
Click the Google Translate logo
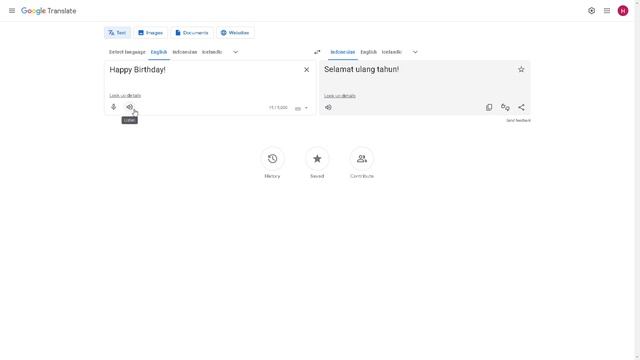(49, 11)
